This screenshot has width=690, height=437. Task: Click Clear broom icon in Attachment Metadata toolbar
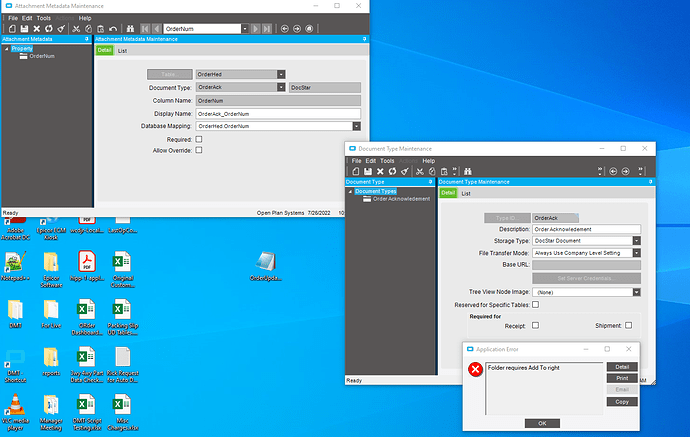tap(61, 29)
